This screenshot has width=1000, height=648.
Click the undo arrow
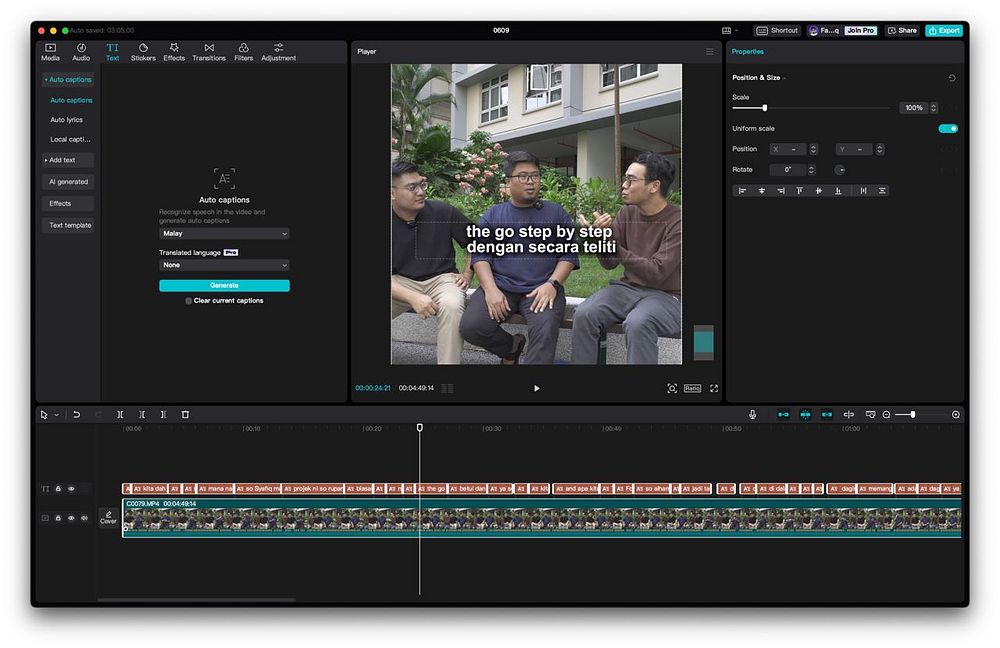pyautogui.click(x=77, y=414)
